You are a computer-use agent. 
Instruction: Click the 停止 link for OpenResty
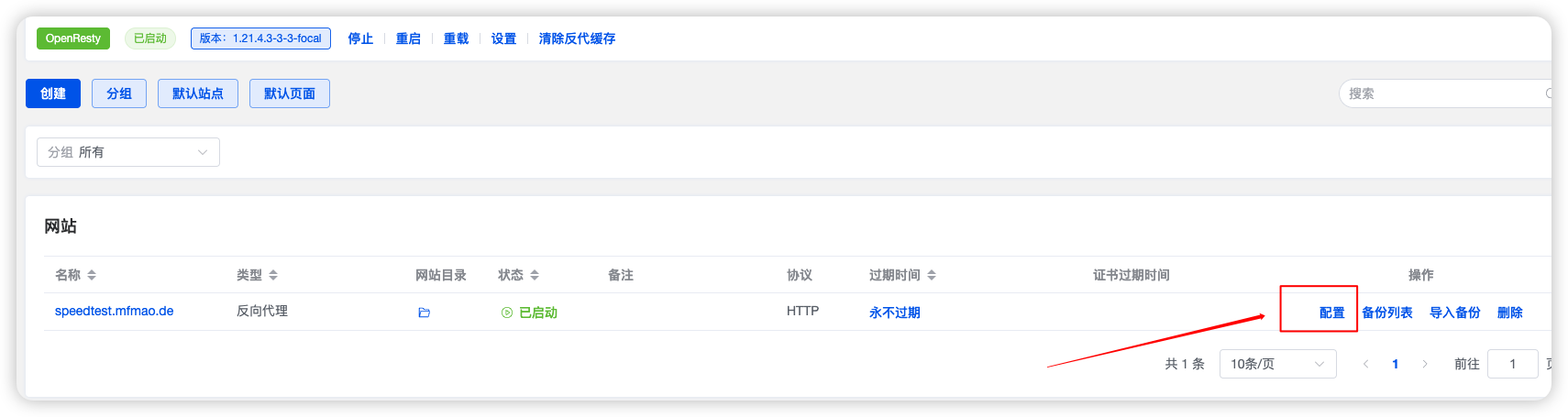pos(360,38)
